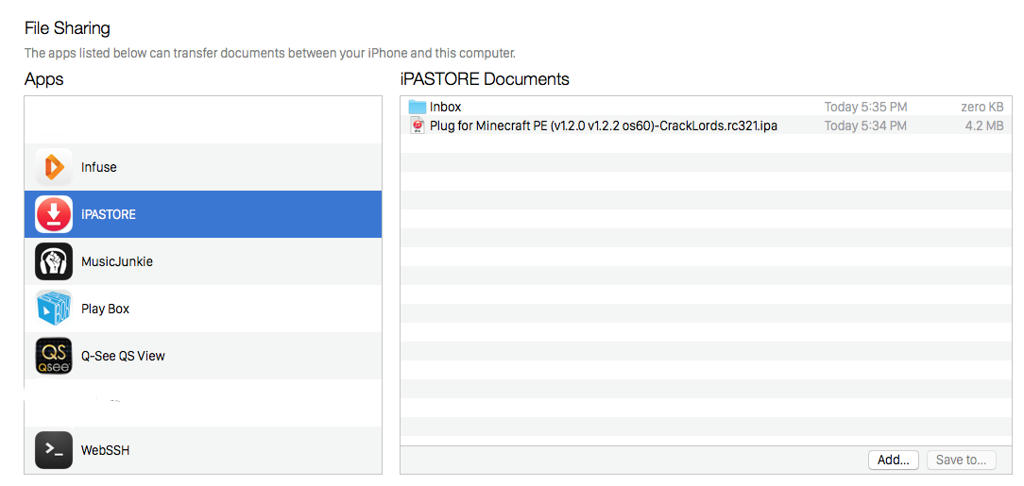Select the MusicJunkie app name
The width and height of the screenshot is (1024, 486).
(x=117, y=261)
